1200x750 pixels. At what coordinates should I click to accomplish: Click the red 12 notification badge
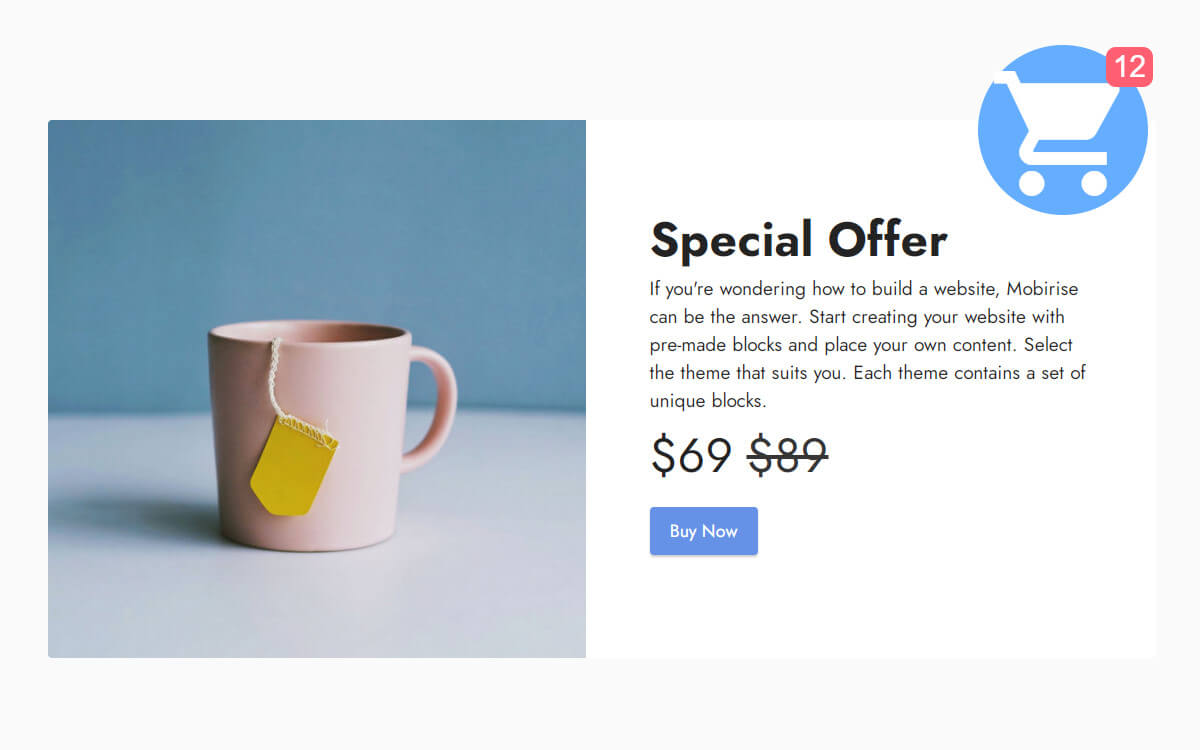(1129, 67)
